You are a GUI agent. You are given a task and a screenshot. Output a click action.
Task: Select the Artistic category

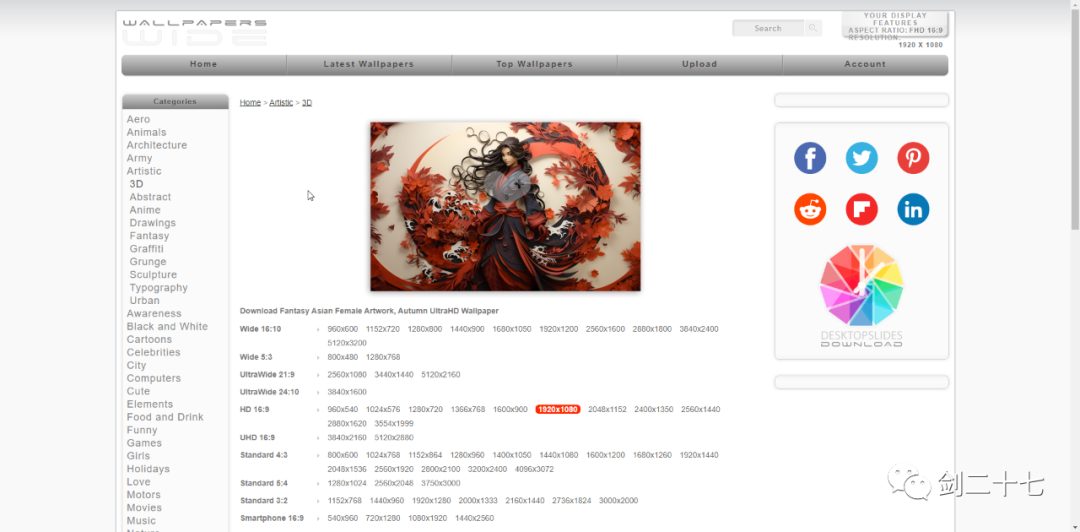pyautogui.click(x=144, y=172)
